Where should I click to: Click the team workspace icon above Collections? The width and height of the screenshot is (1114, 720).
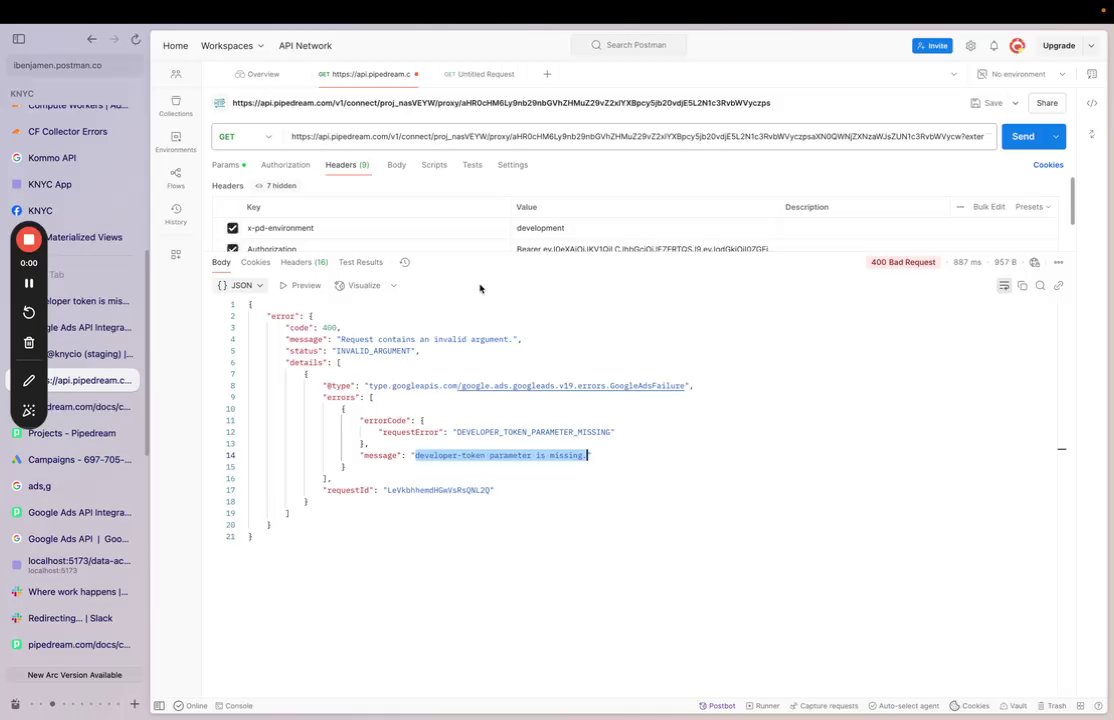175,74
